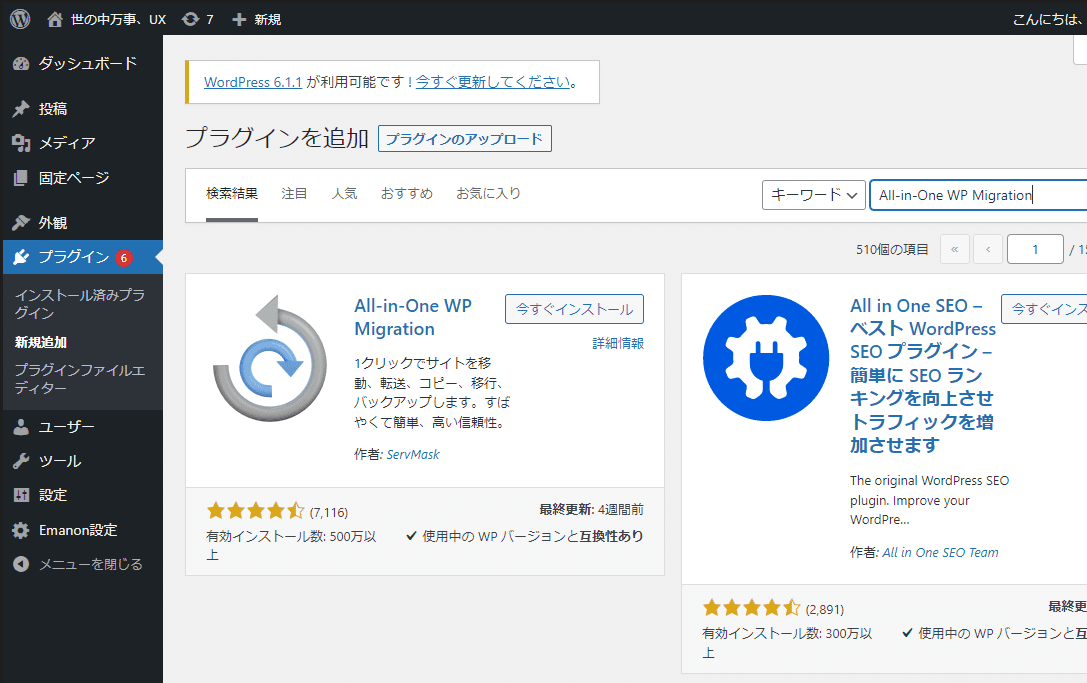Click the 投稿 pushpin icon

[21, 109]
